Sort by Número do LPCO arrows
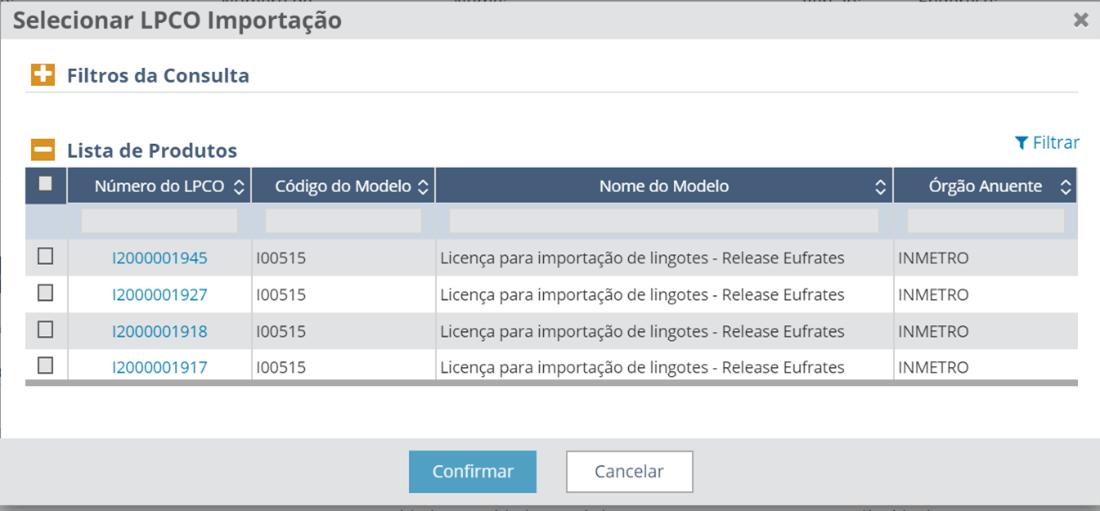Viewport: 1100px width, 511px height. tap(238, 187)
